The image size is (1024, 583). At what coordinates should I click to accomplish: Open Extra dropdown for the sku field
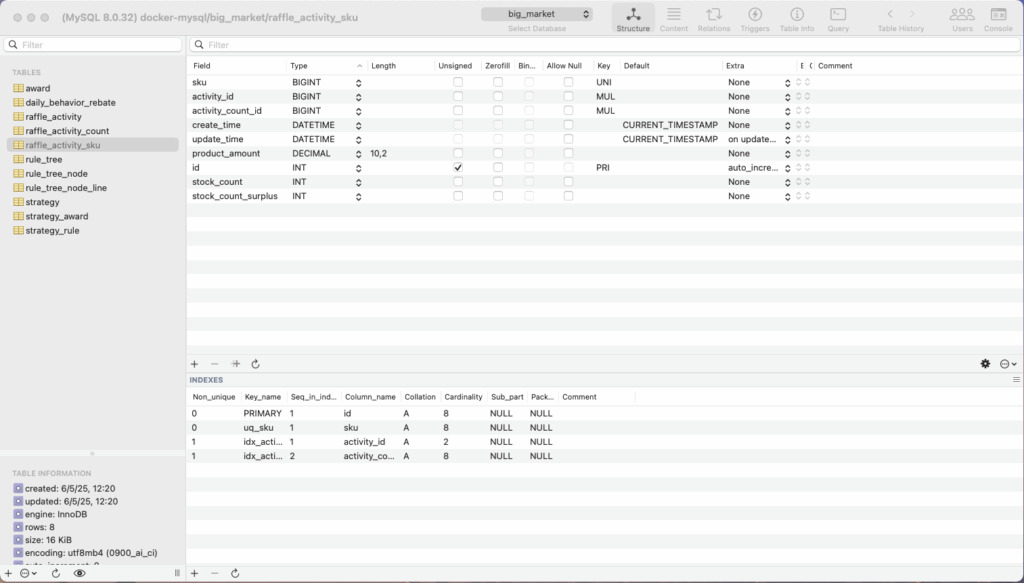click(788, 82)
